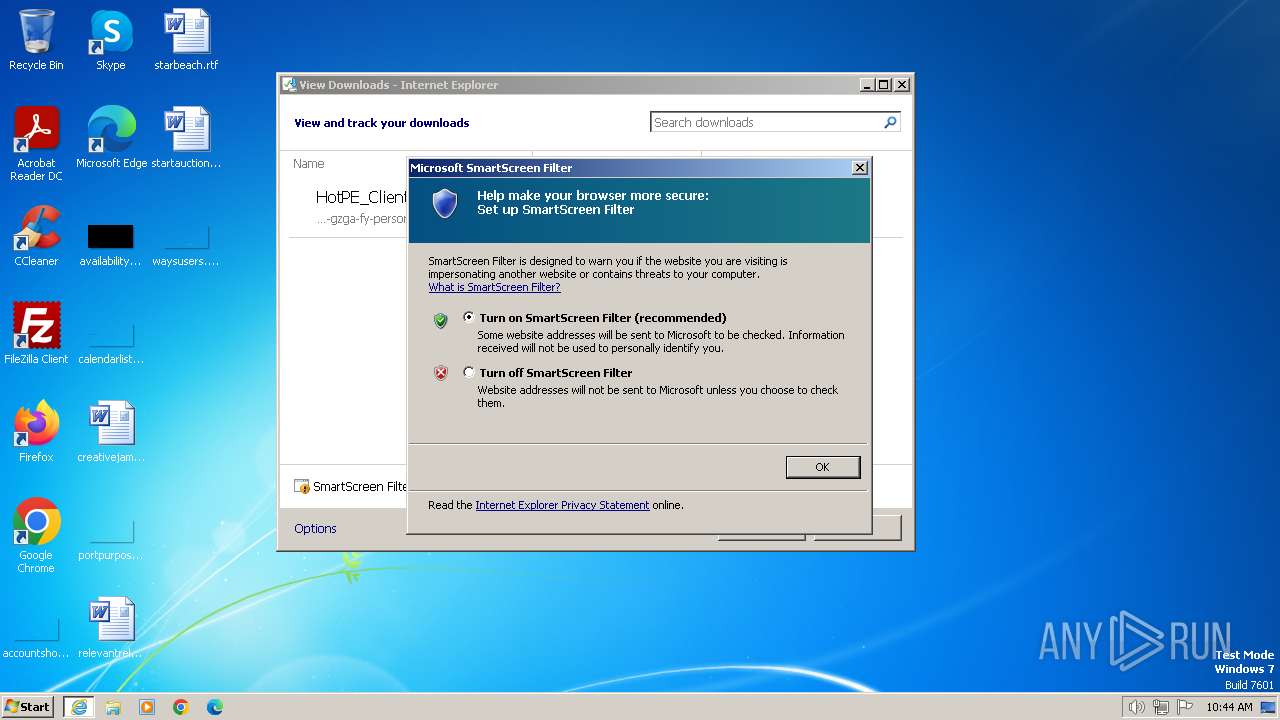
Task: Open startauction document on desktop
Action: coord(186,138)
